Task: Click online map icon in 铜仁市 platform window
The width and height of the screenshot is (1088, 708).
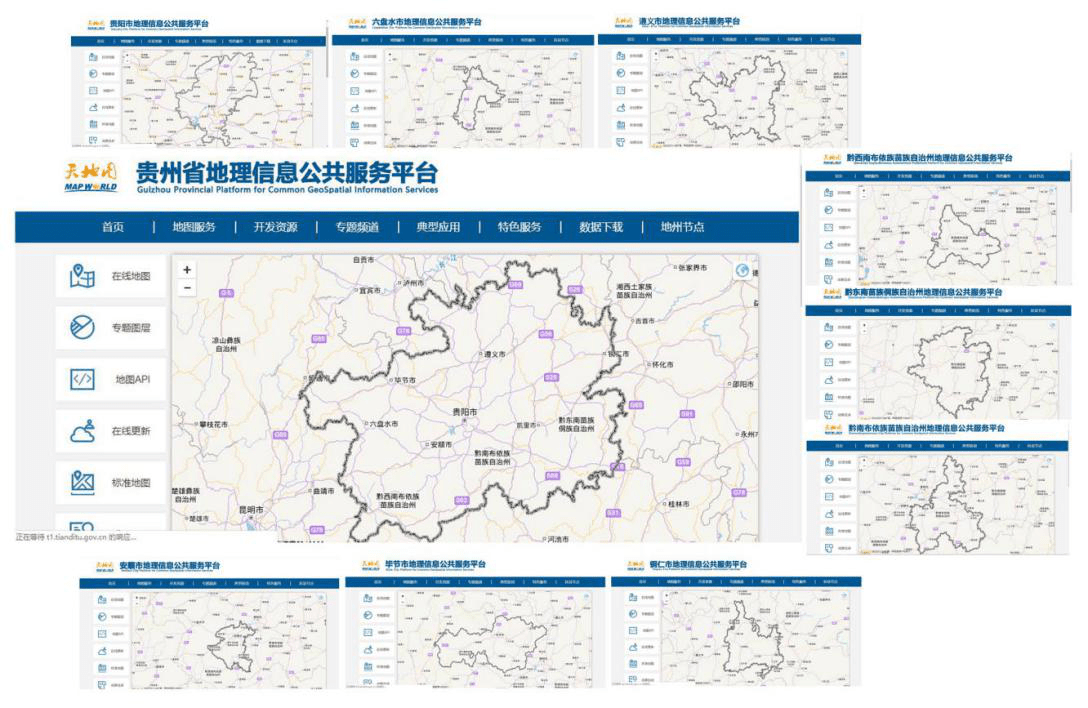Action: coord(633,597)
